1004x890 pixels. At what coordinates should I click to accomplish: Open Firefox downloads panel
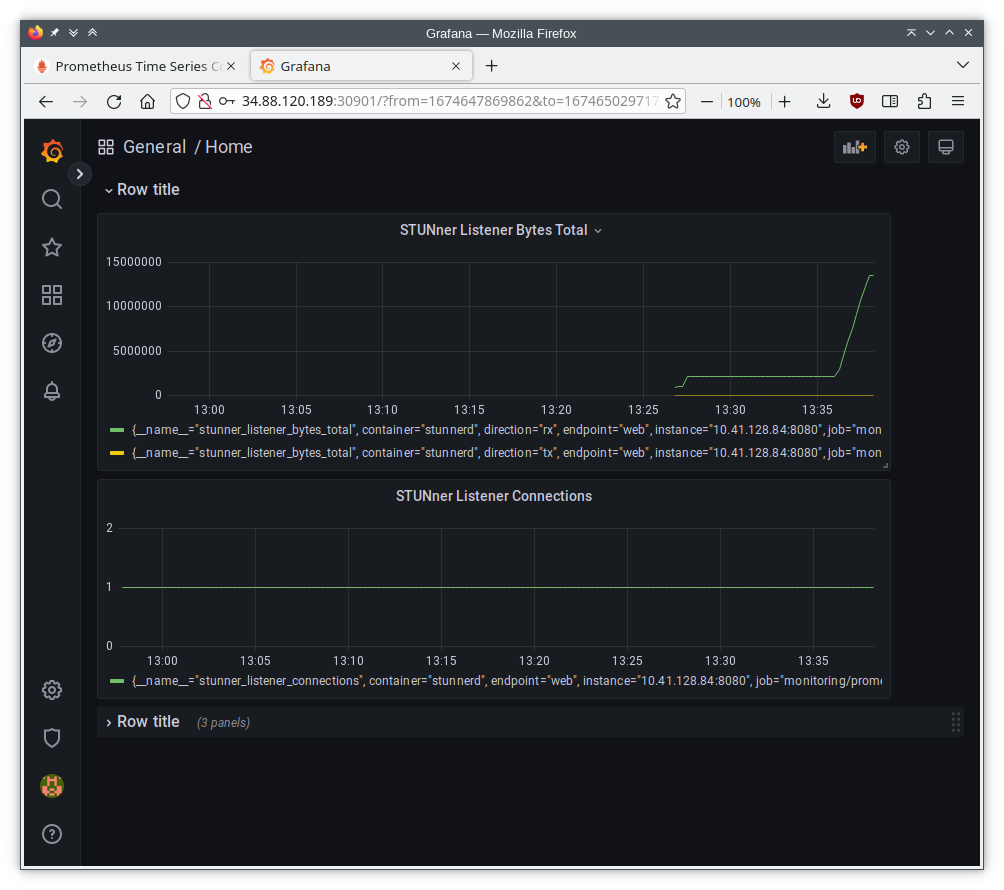(823, 101)
